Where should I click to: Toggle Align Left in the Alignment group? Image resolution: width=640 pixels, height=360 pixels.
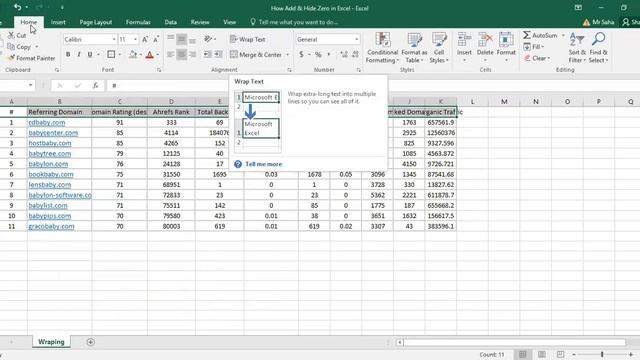tap(171, 54)
